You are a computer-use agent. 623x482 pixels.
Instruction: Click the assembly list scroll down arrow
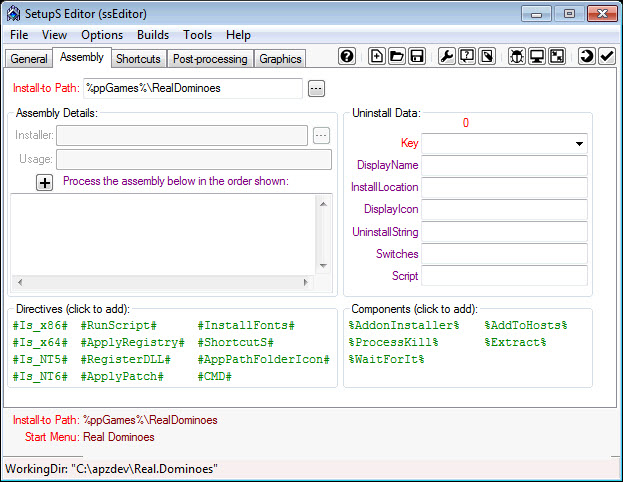pos(323,266)
